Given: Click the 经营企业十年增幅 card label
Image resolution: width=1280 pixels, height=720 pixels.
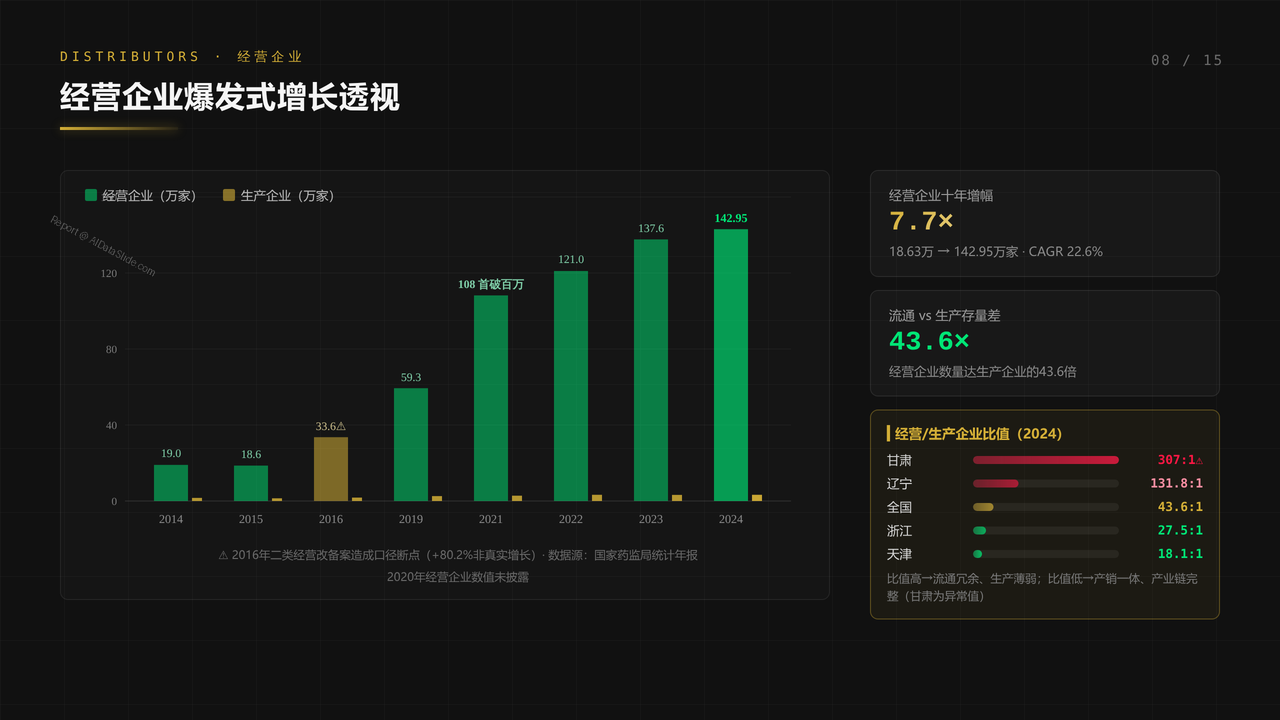Looking at the screenshot, I should (941, 196).
